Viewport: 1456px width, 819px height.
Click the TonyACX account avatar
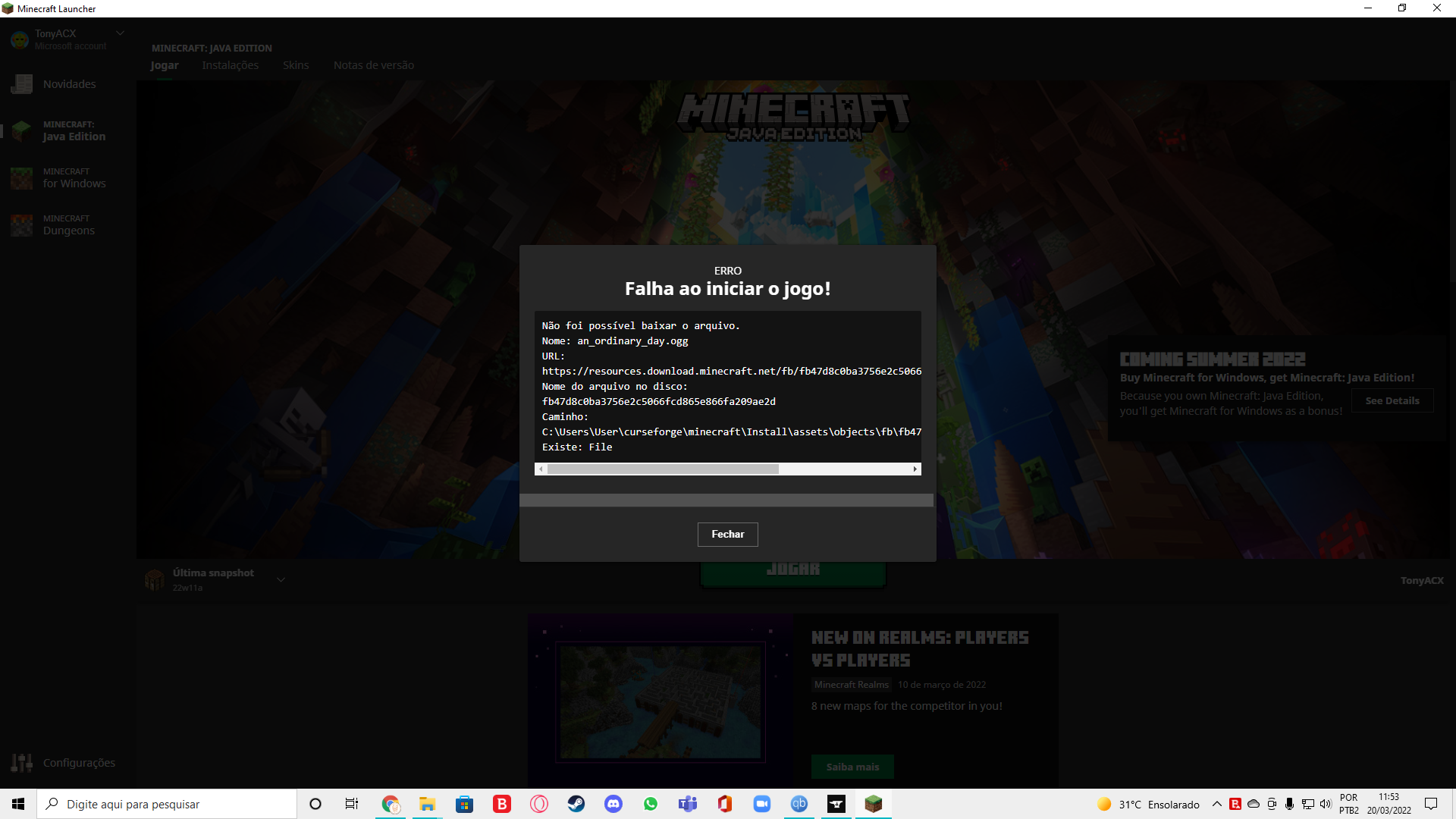click(20, 39)
